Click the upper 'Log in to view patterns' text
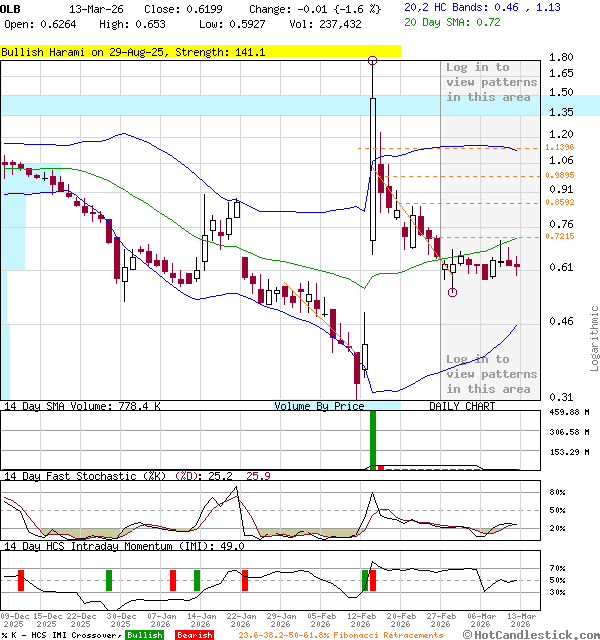Screen dimensions: 600x640 [x=491, y=82]
